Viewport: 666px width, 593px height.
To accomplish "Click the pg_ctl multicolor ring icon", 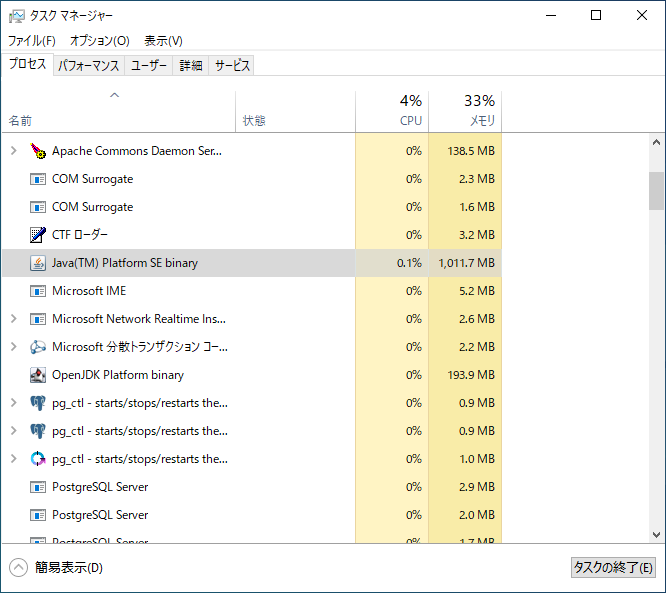I will [38, 459].
